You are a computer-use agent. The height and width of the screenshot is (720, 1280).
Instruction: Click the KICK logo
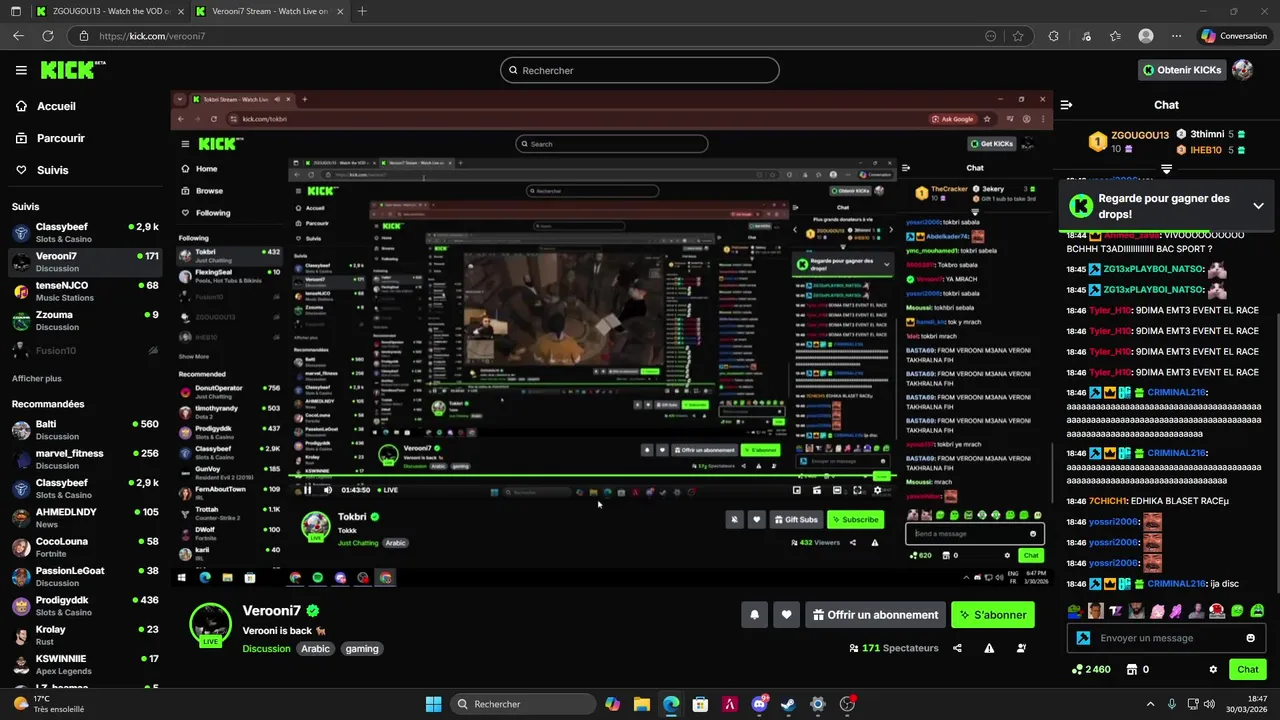(72, 70)
